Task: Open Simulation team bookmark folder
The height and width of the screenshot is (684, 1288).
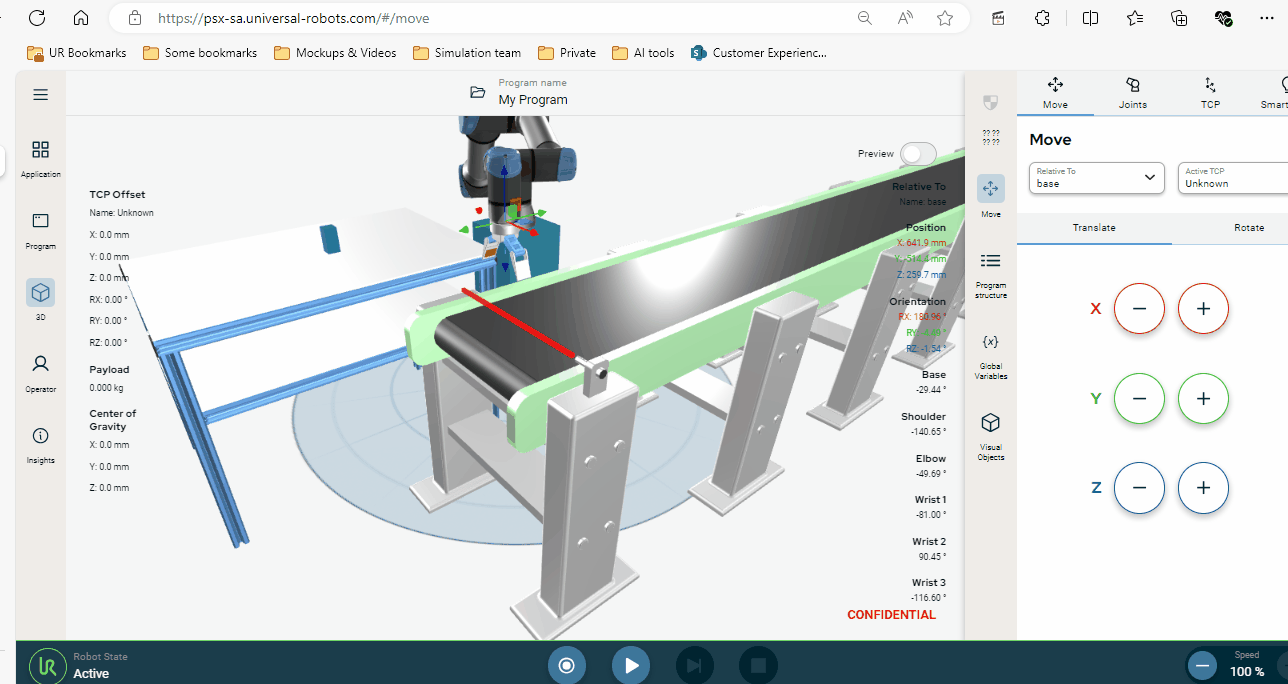Action: click(467, 53)
